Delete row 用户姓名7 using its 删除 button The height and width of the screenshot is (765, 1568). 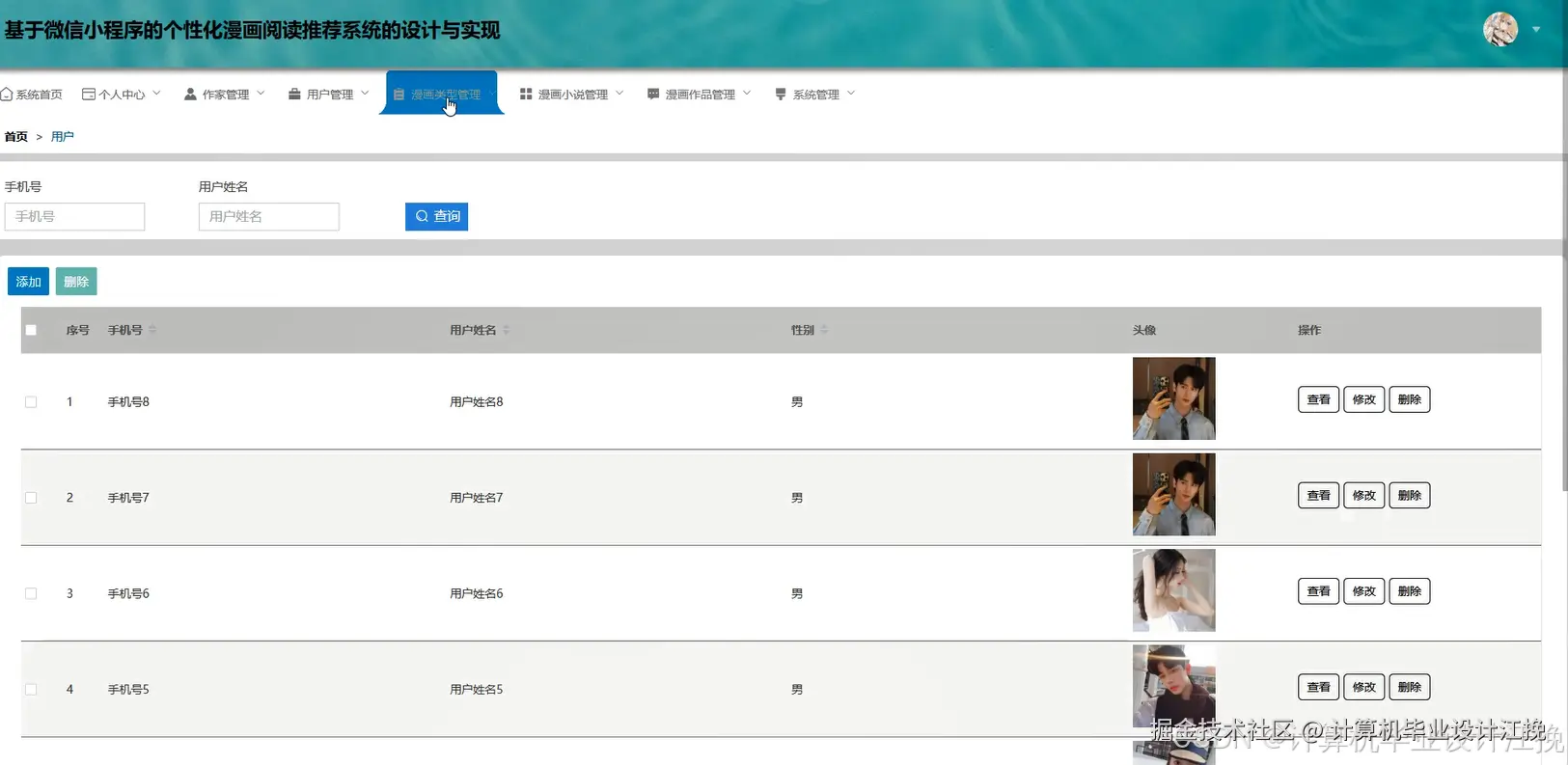tap(1409, 496)
